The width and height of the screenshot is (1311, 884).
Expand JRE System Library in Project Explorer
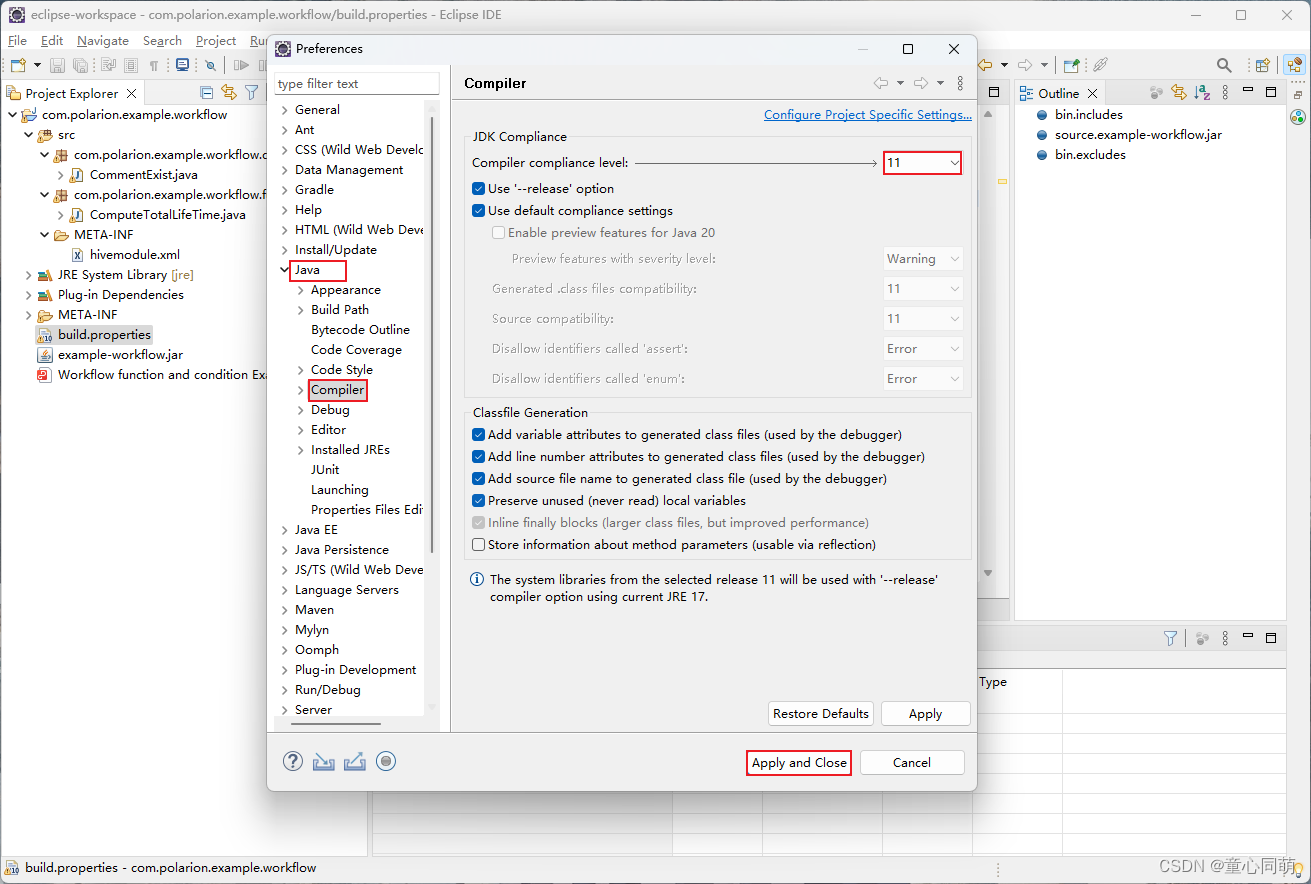click(28, 275)
